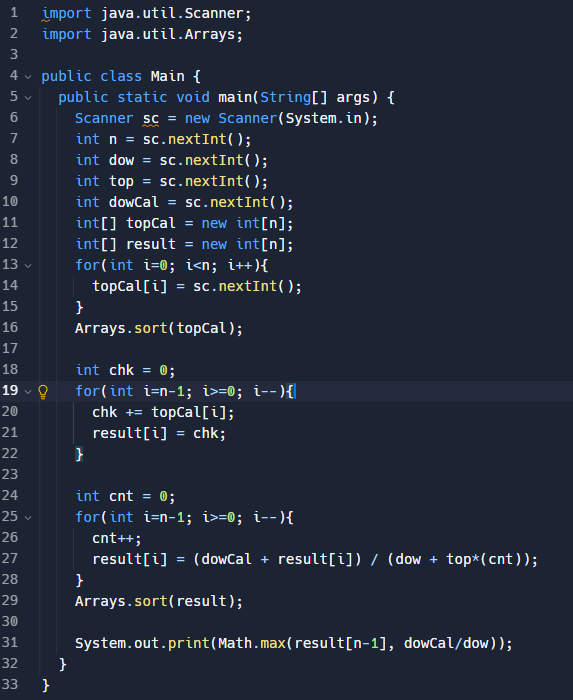The image size is (573, 700).
Task: Click 'chk += topCal[i];' on line 20
Action: (x=163, y=412)
